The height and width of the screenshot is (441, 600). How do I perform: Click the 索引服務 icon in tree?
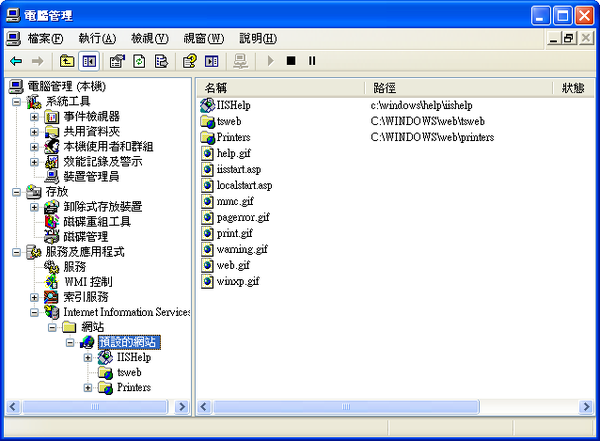[51, 297]
